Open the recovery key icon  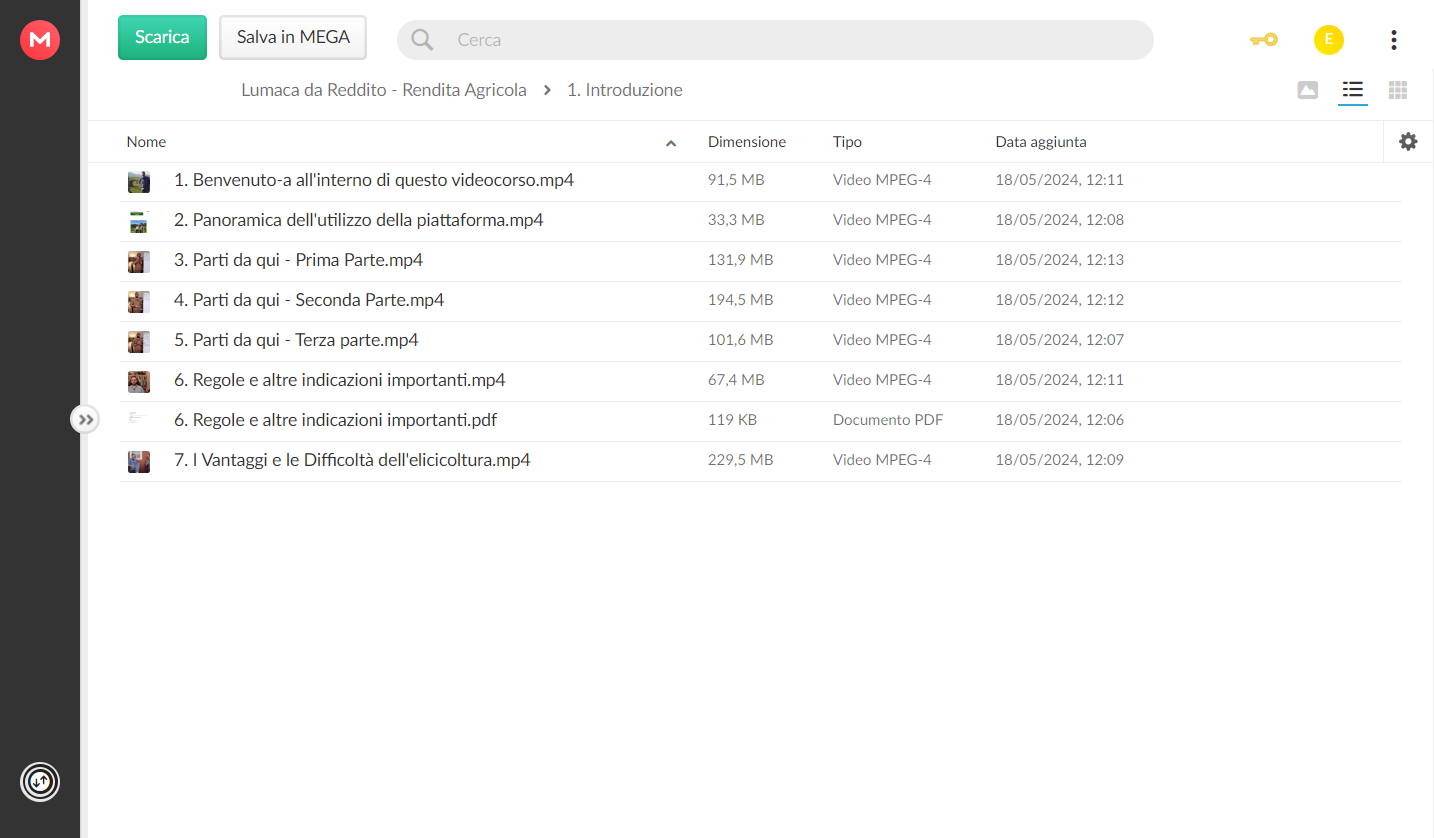point(1263,40)
